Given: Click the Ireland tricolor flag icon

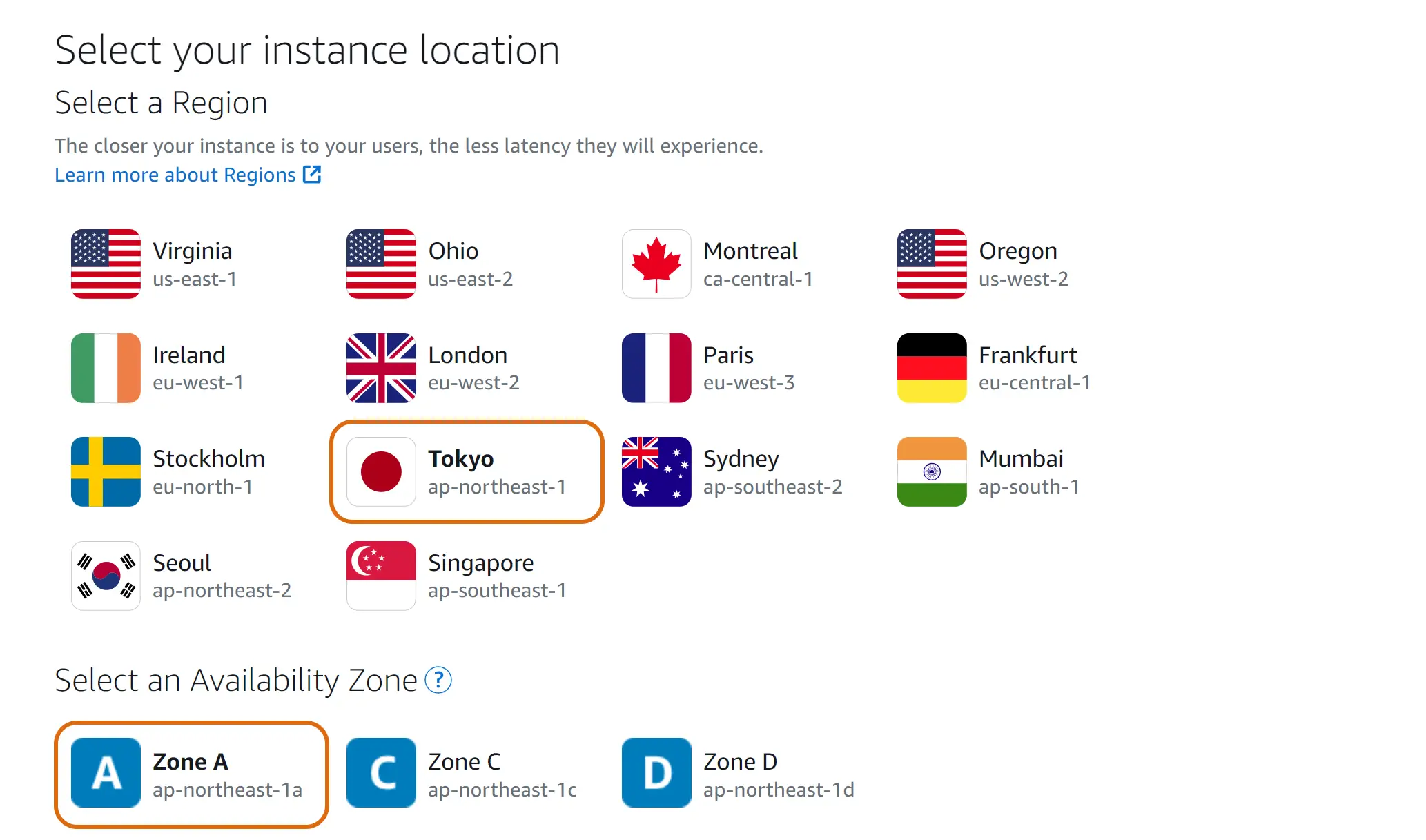Looking at the screenshot, I should 106,368.
